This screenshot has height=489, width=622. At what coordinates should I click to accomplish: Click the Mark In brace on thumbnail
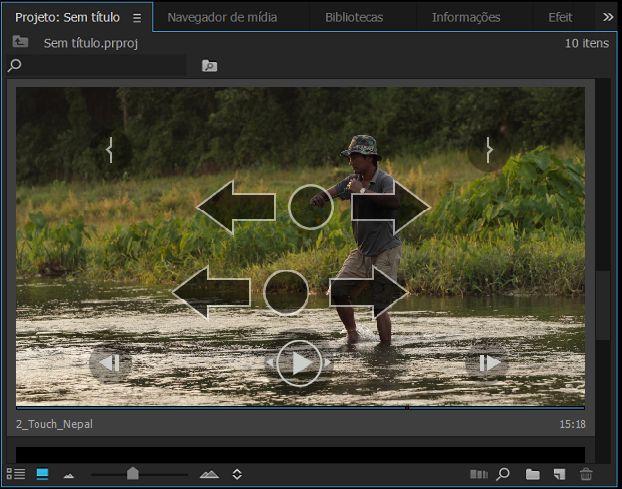coord(110,150)
